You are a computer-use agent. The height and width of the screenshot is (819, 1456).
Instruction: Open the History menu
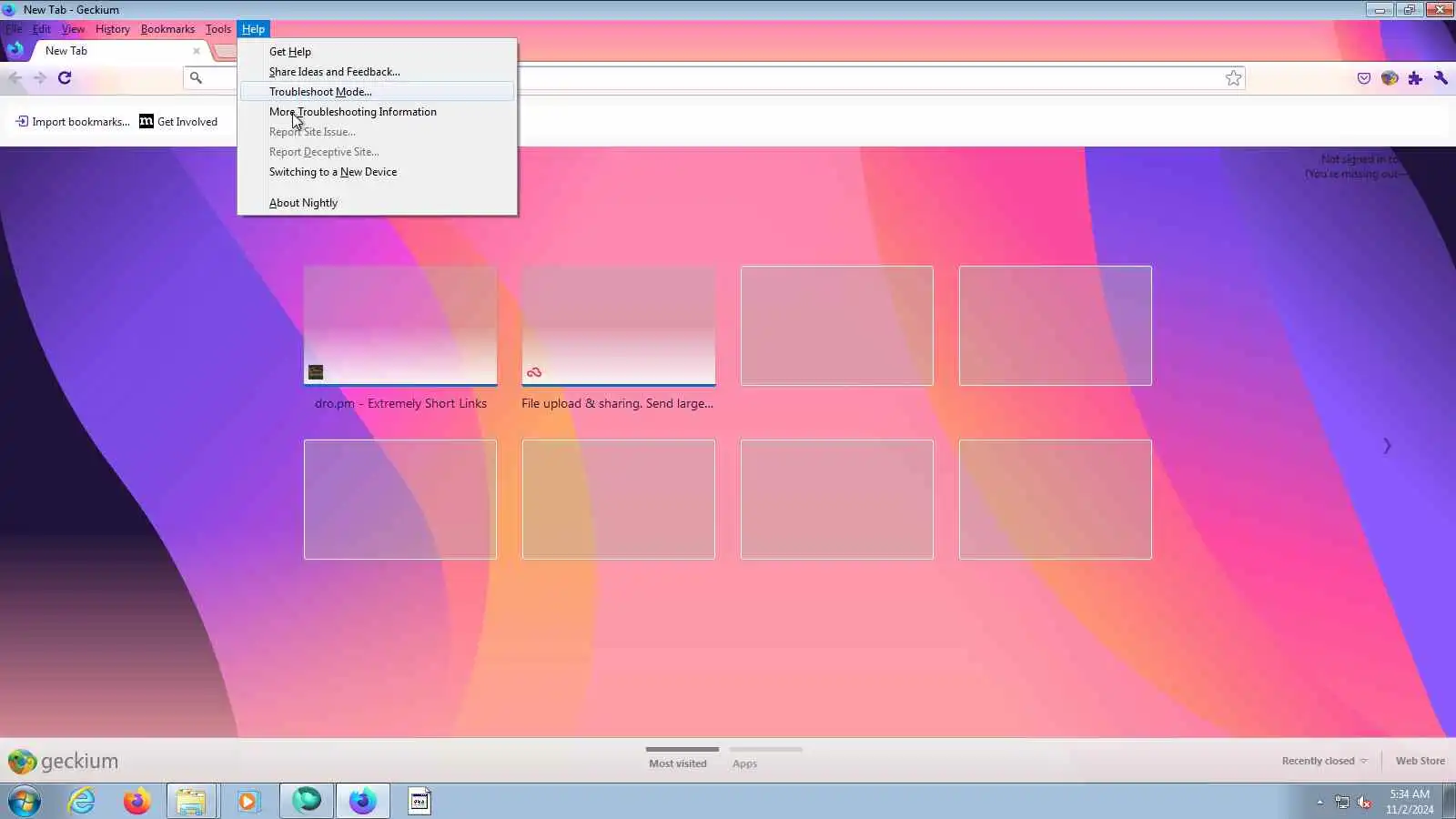113,29
